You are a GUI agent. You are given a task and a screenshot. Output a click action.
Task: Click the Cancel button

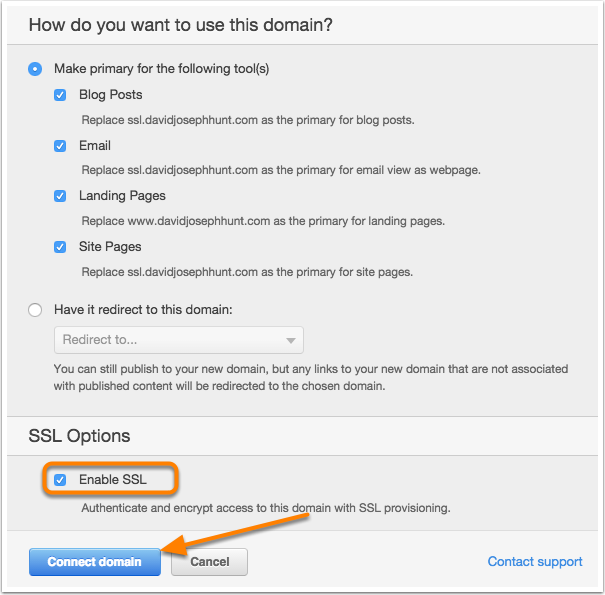pos(210,562)
